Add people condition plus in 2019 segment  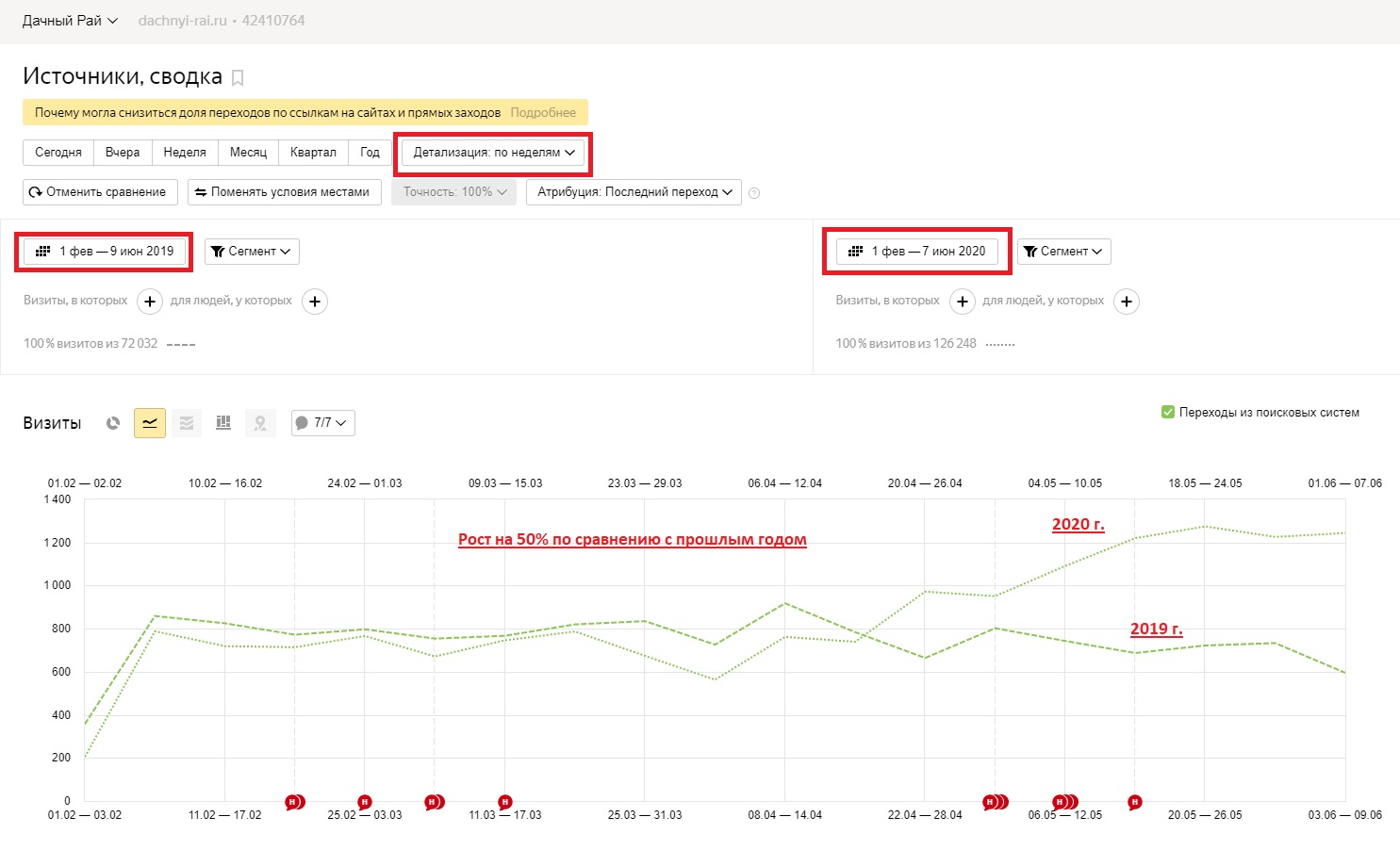[x=315, y=302]
